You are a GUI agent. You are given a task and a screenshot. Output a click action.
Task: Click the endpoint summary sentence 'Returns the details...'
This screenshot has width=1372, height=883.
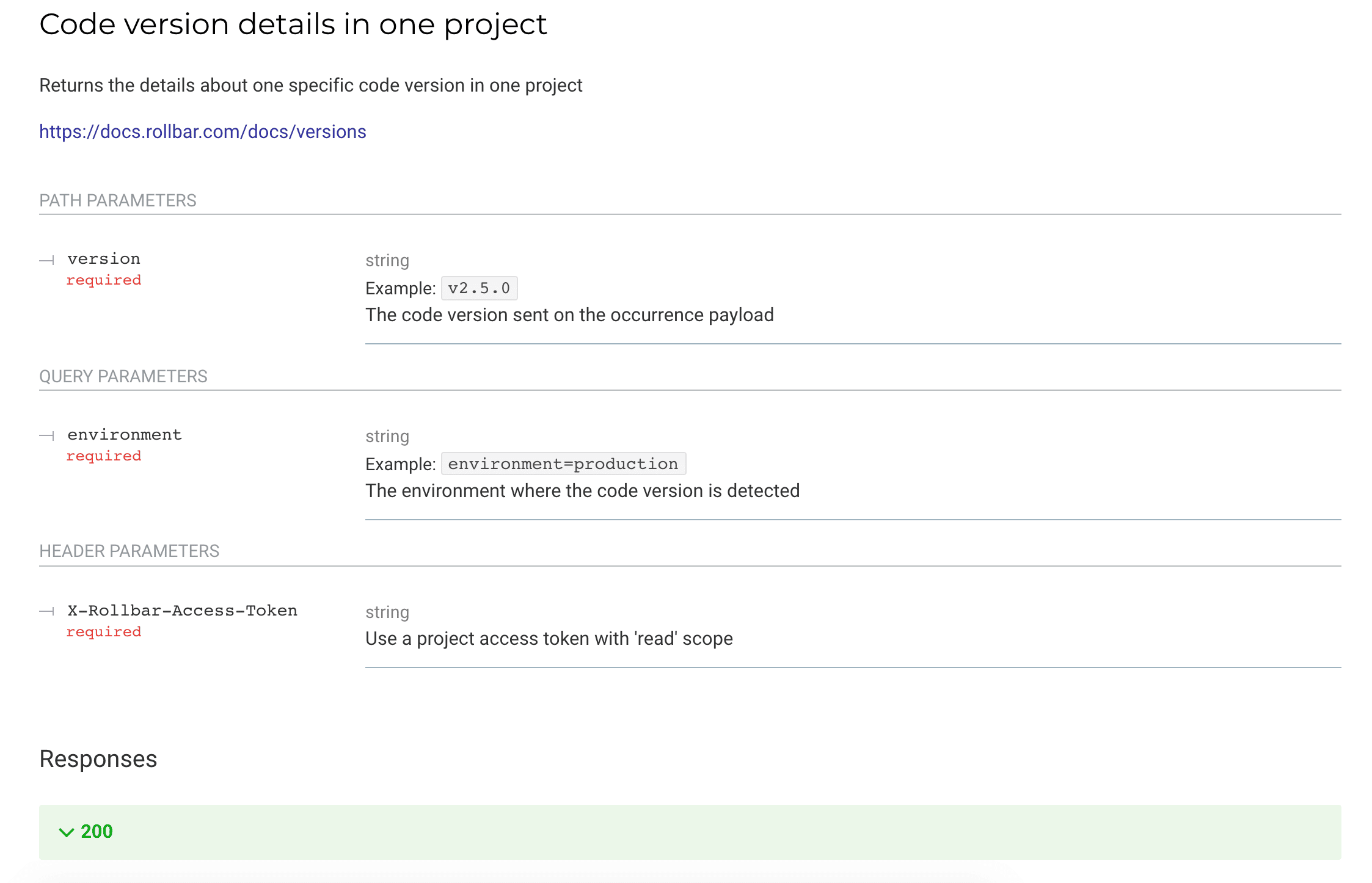tap(310, 85)
